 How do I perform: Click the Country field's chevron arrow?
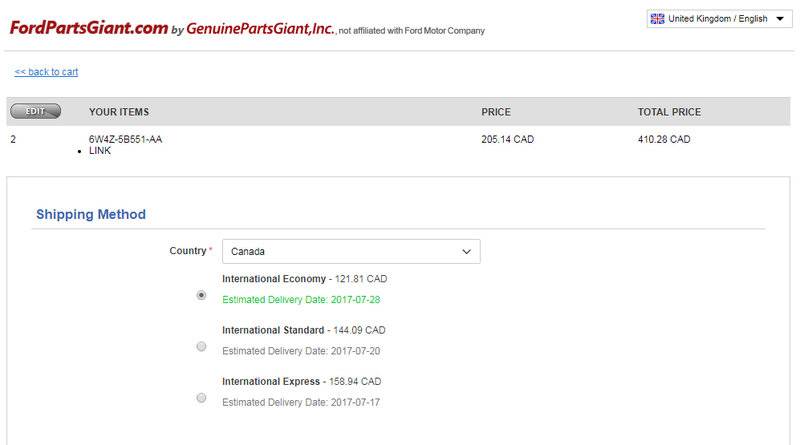(466, 252)
